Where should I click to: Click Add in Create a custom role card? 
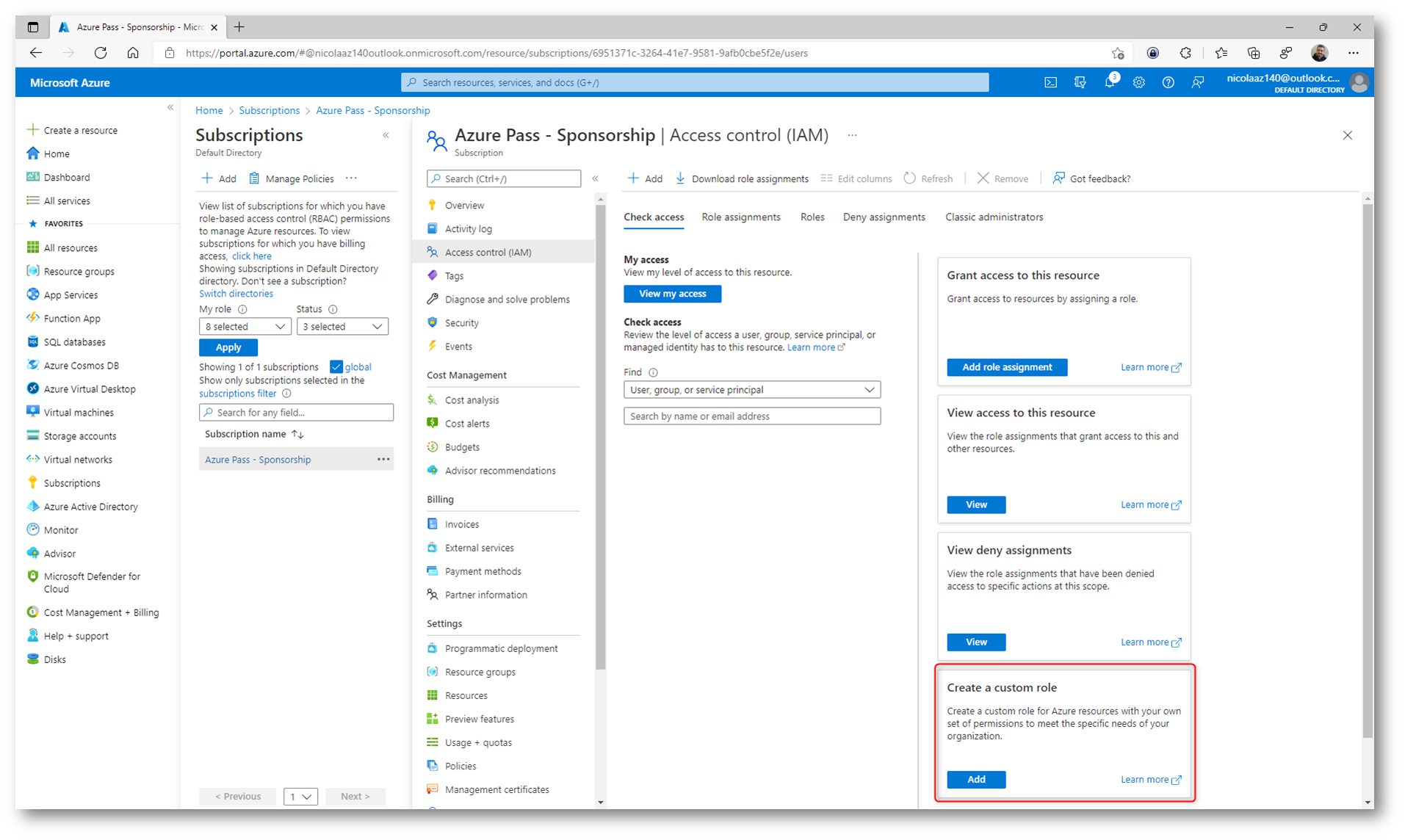(975, 779)
